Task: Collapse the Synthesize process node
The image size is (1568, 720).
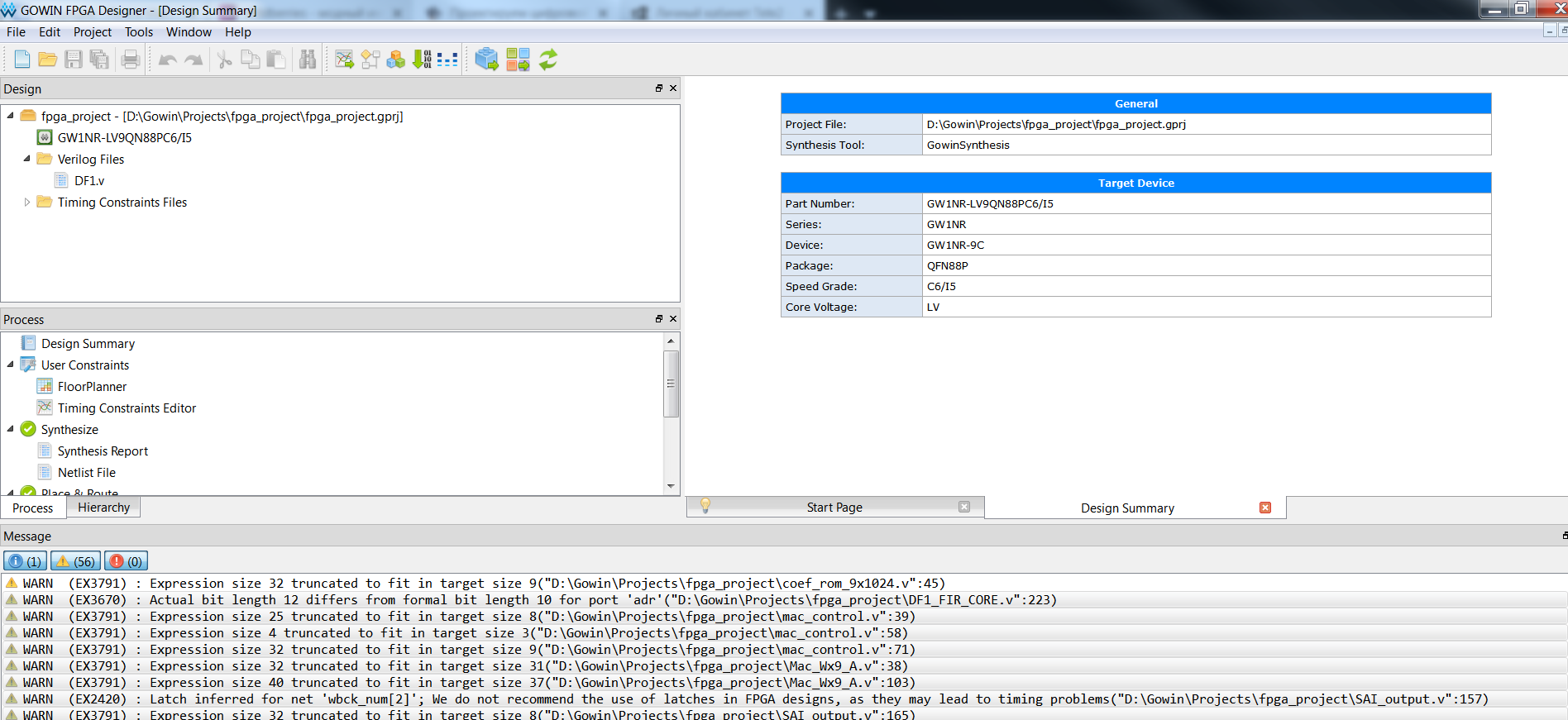Action: [11, 429]
